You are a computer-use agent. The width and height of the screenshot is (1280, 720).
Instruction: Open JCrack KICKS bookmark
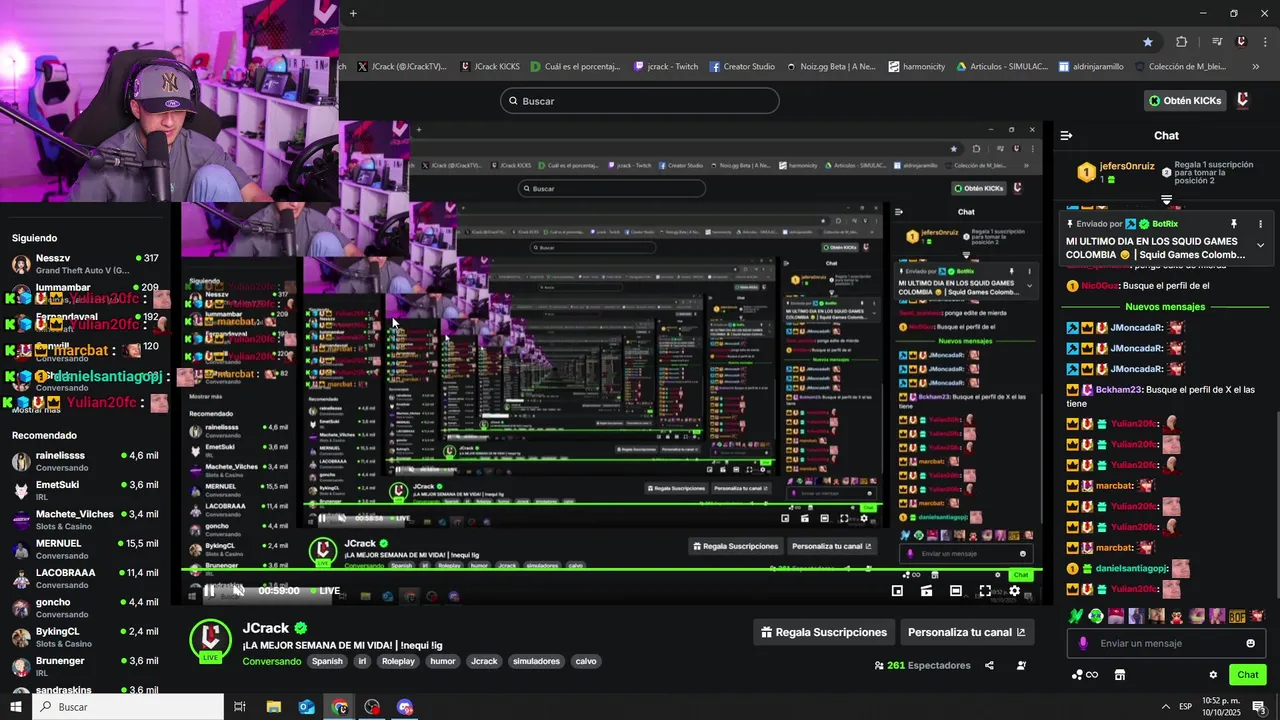490,67
